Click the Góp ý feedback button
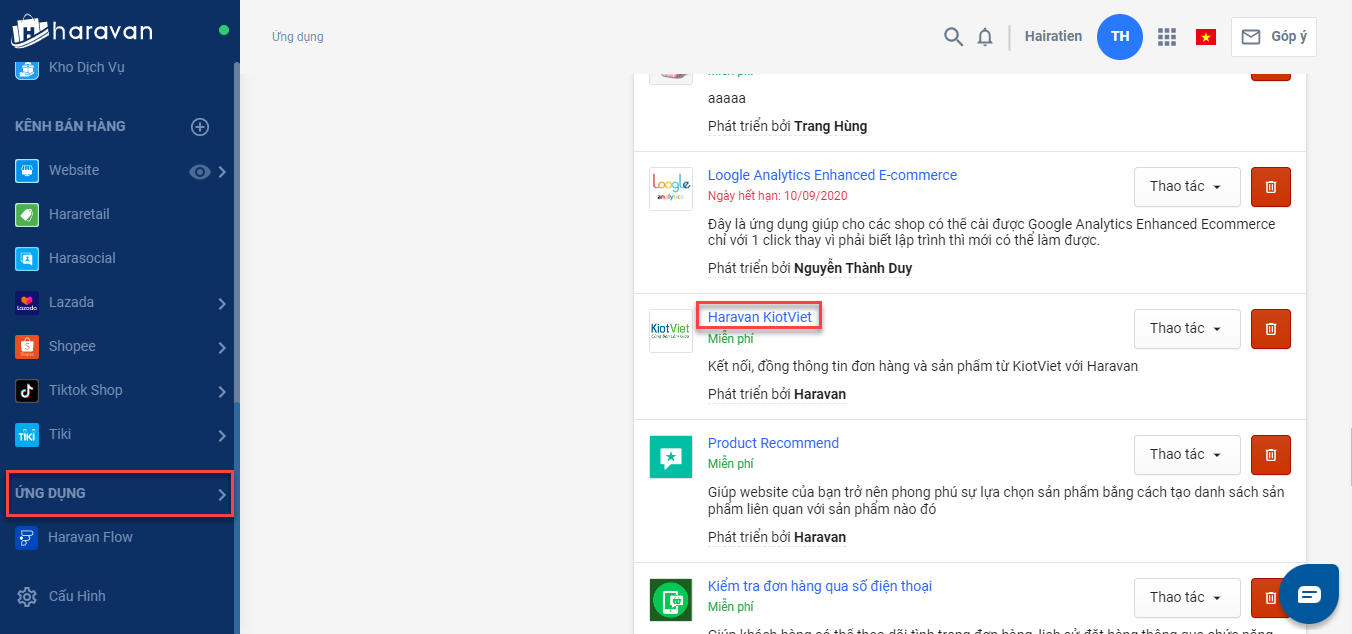Image resolution: width=1352 pixels, height=634 pixels. [1273, 37]
